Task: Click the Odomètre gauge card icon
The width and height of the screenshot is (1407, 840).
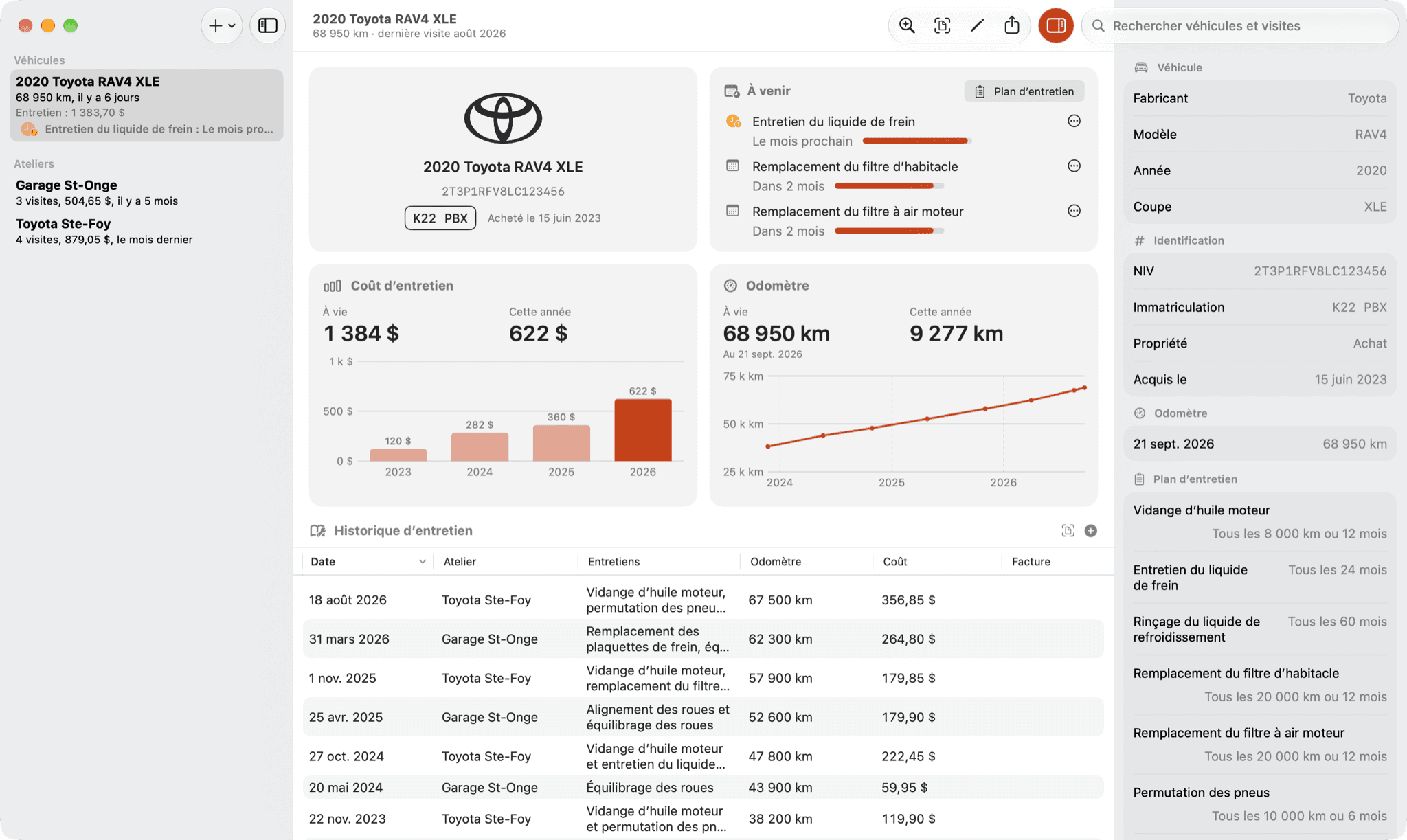Action: pyautogui.click(x=730, y=286)
